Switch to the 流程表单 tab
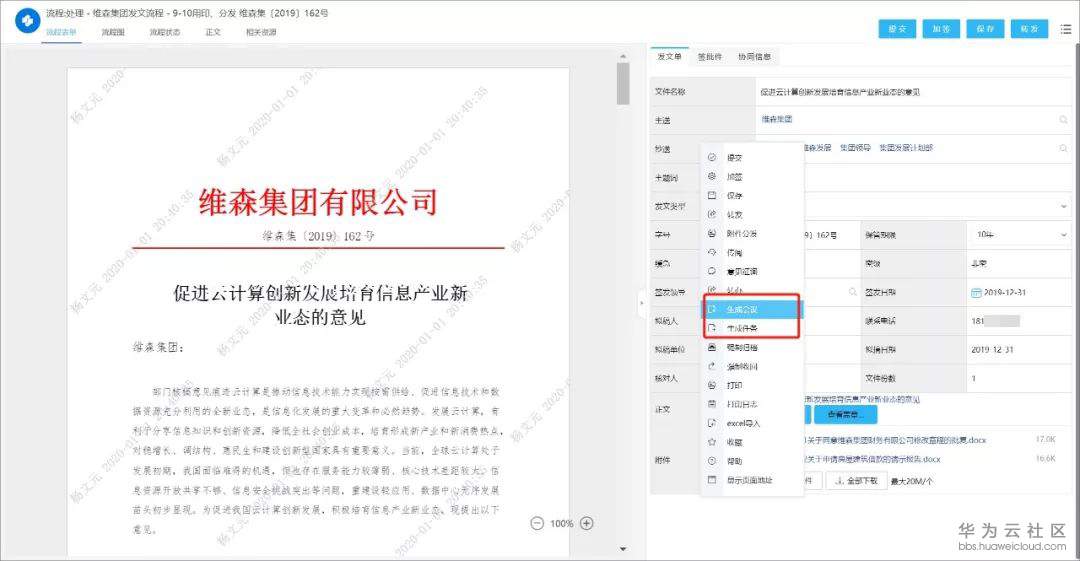This screenshot has height=561, width=1080. coord(61,32)
